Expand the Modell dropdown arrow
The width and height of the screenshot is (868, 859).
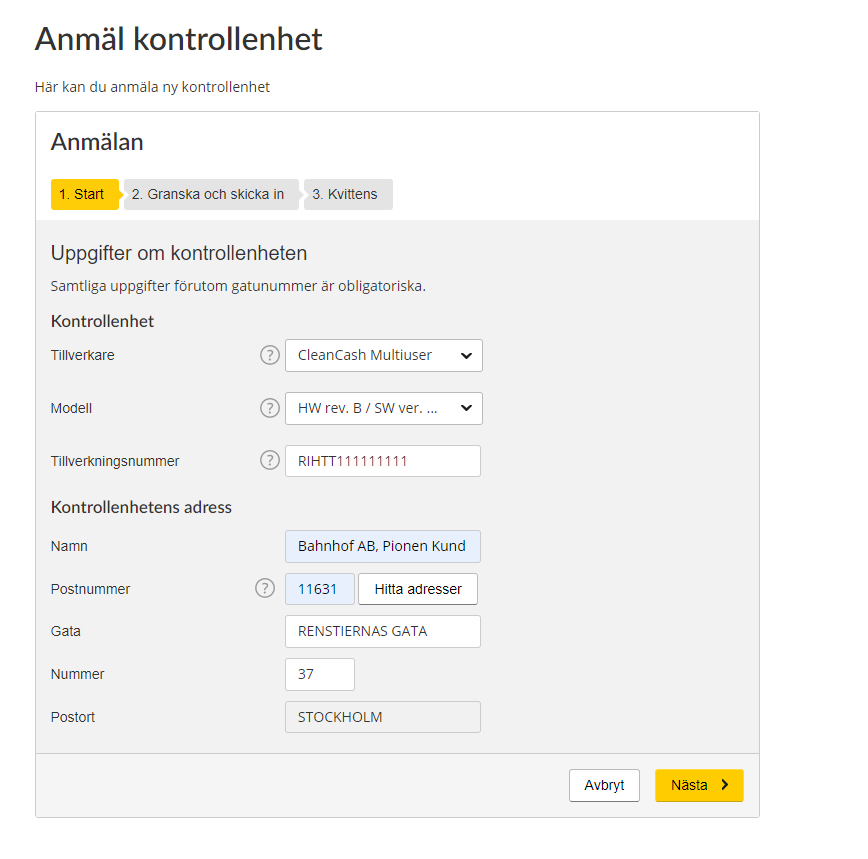[466, 408]
